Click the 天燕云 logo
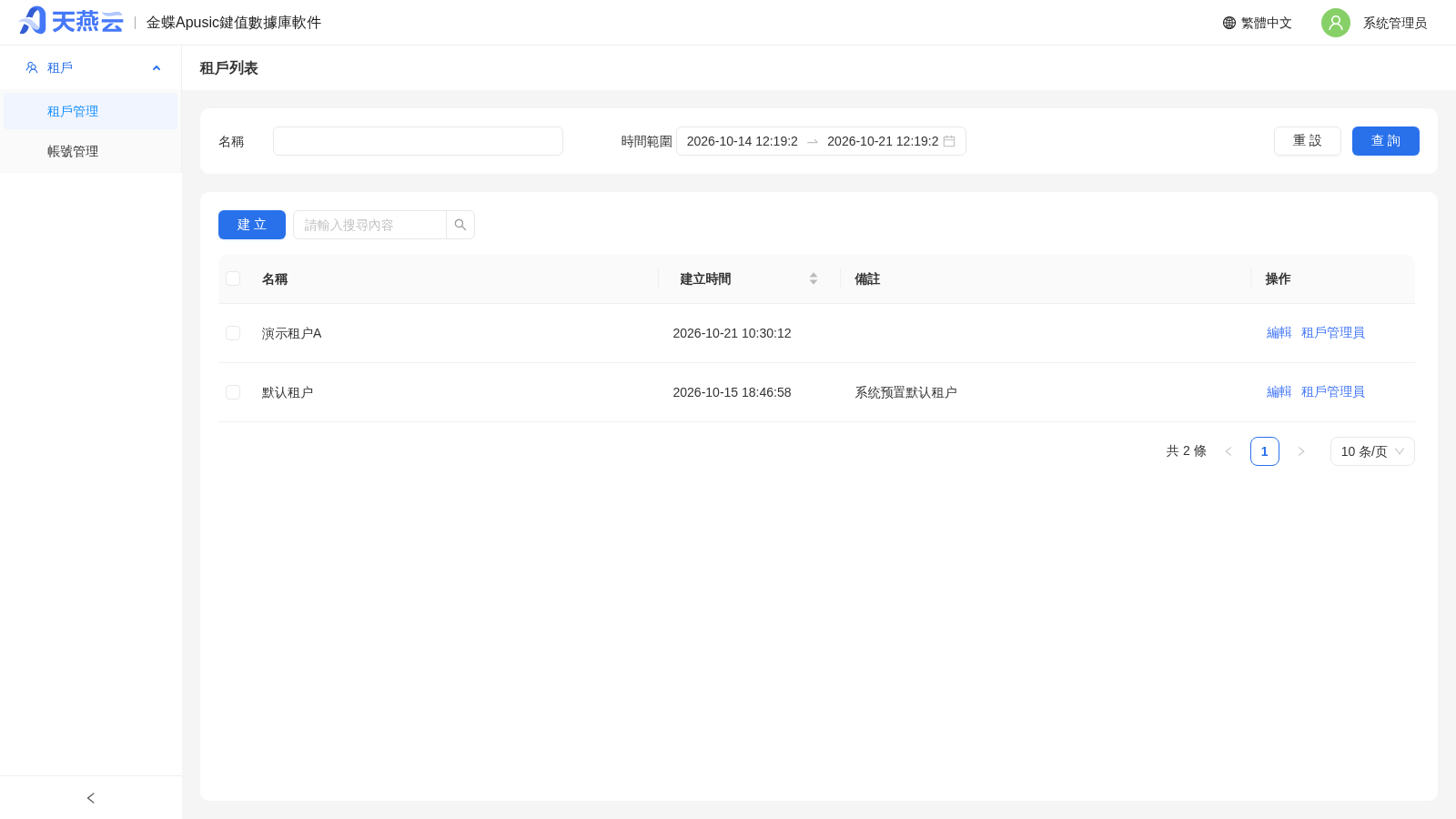The width and height of the screenshot is (1456, 819). 71,21
